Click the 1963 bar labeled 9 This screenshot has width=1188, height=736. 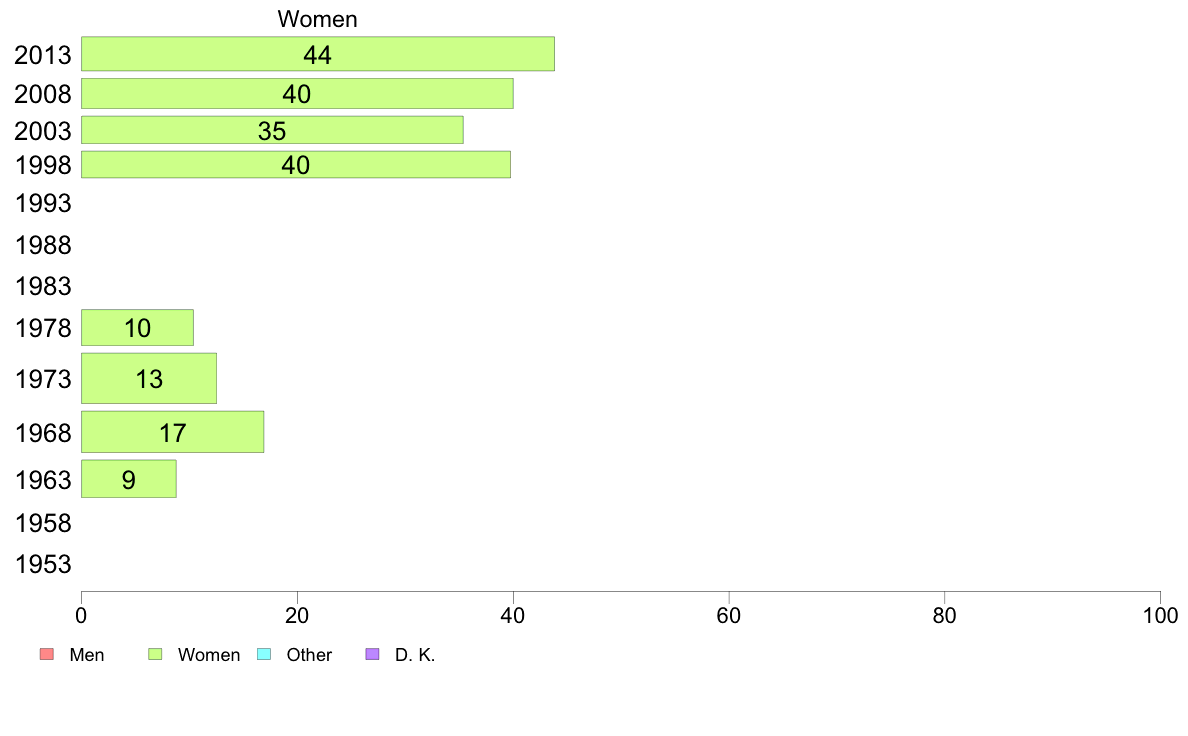coord(129,479)
